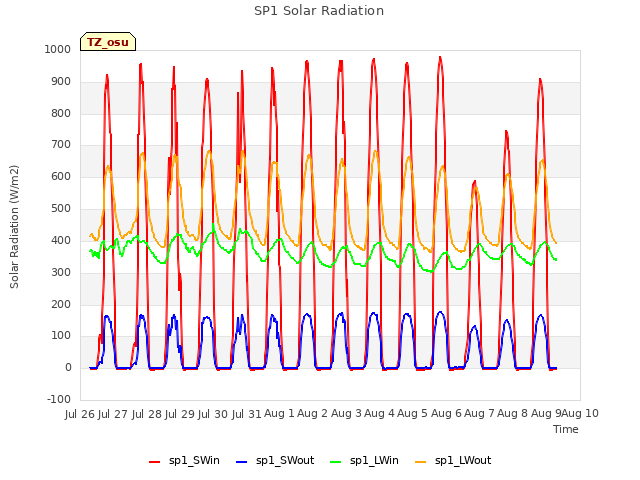Image resolution: width=640 pixels, height=480 pixels.
Task: Click the Solar Radiation (W/m2) axis label
Action: (x=14, y=227)
